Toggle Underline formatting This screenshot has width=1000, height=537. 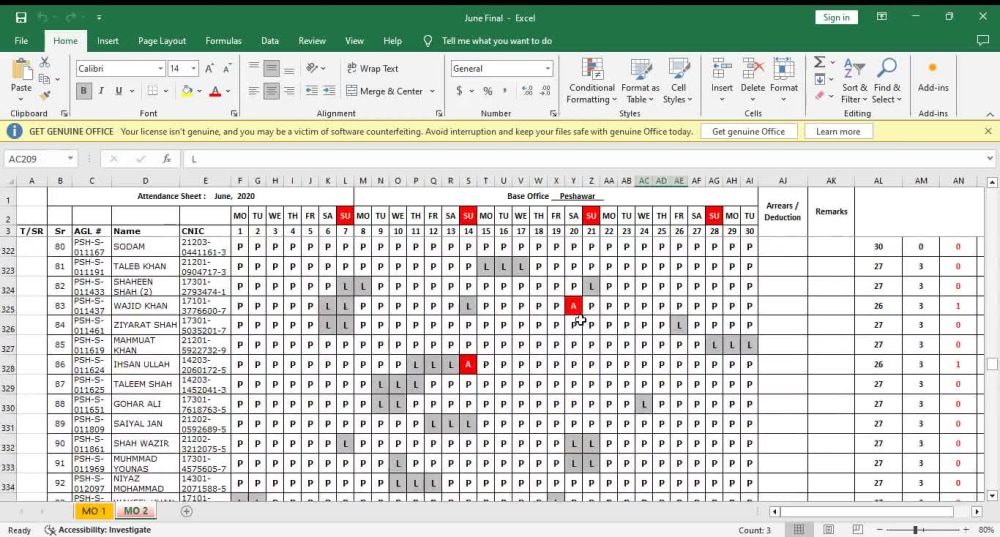coord(119,91)
